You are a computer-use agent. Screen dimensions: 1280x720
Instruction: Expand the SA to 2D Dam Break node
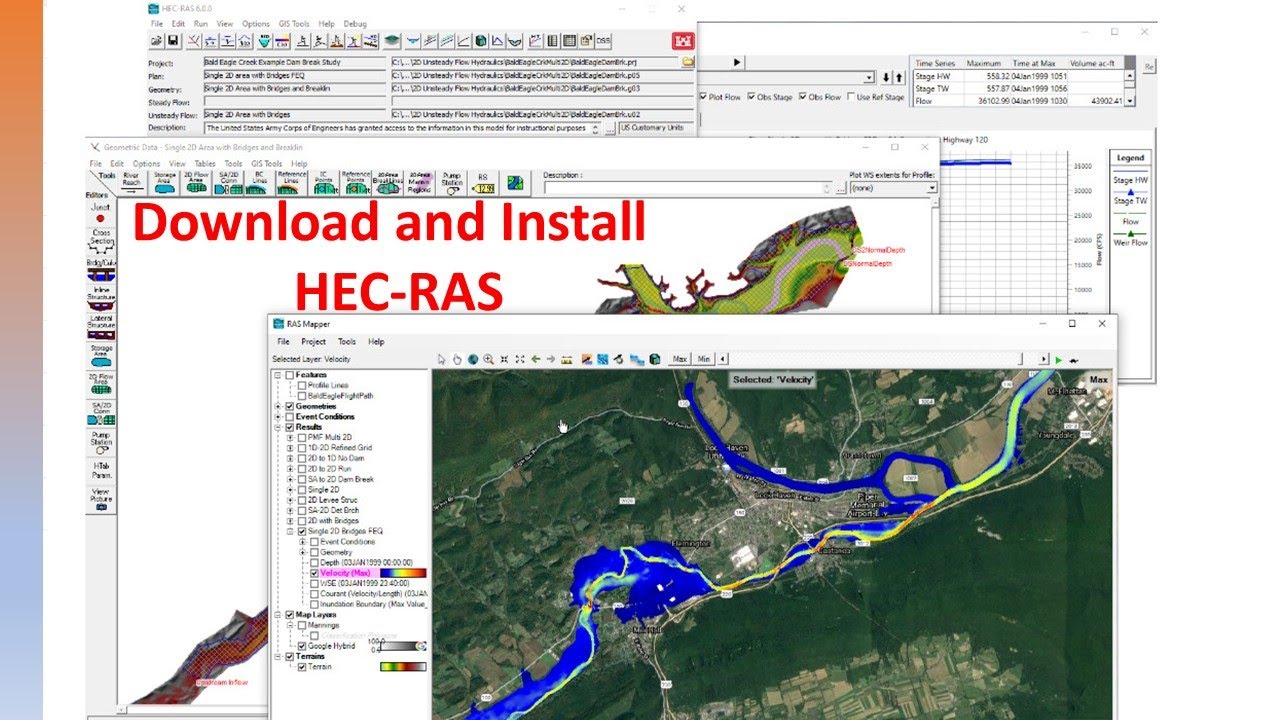(x=290, y=479)
